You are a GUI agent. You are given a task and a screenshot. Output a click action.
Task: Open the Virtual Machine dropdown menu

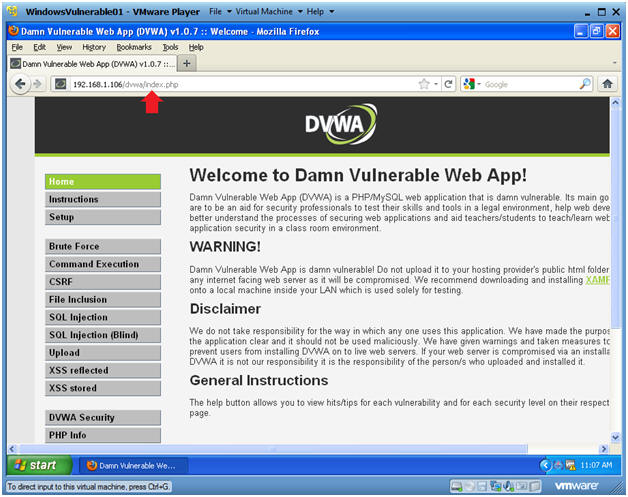269,12
